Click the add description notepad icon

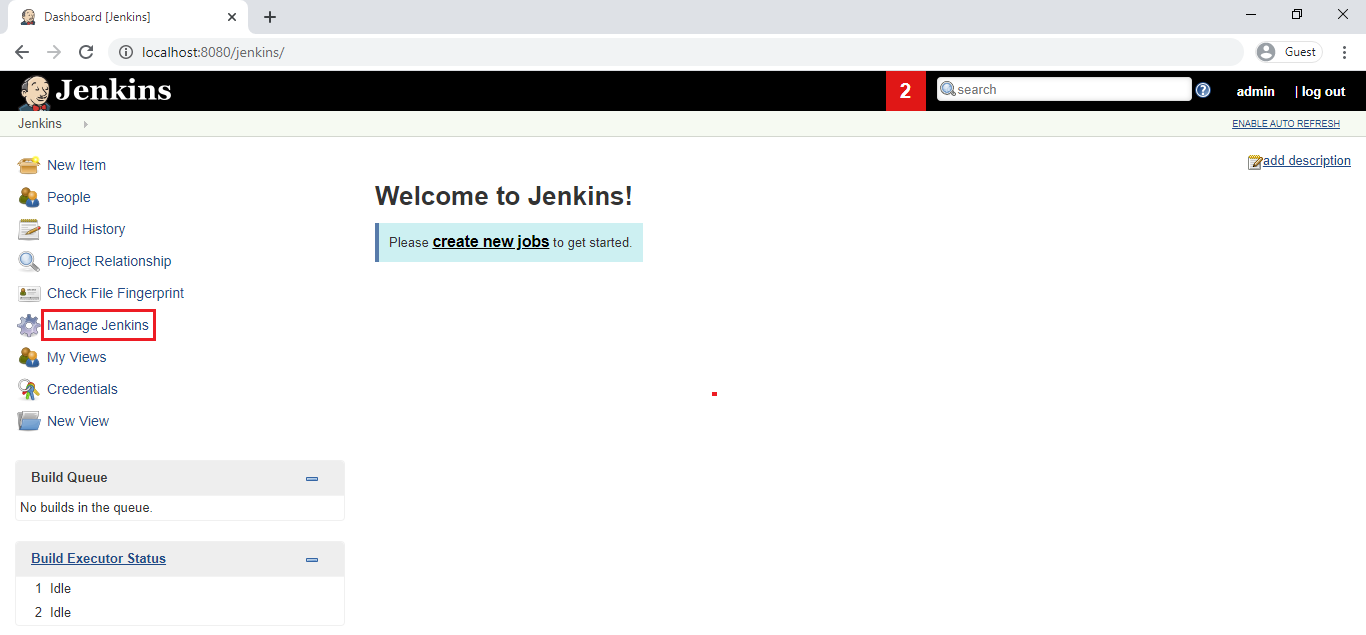click(x=1255, y=162)
